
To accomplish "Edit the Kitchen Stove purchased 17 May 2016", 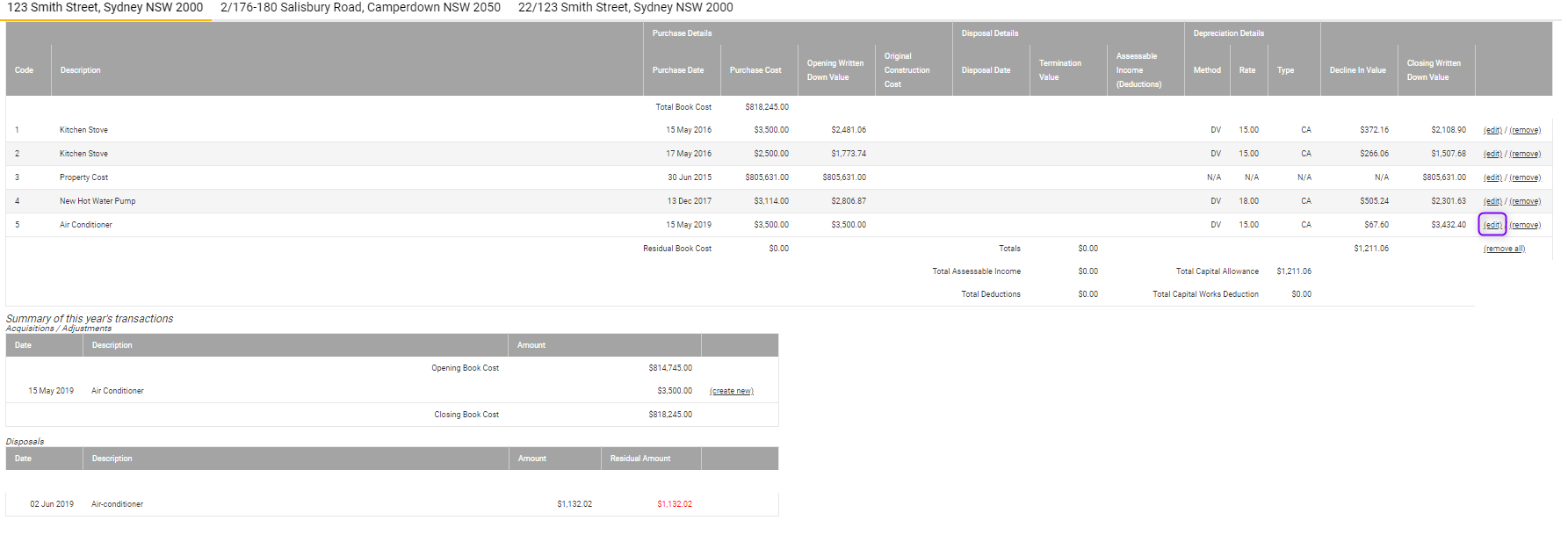I will pos(1492,154).
